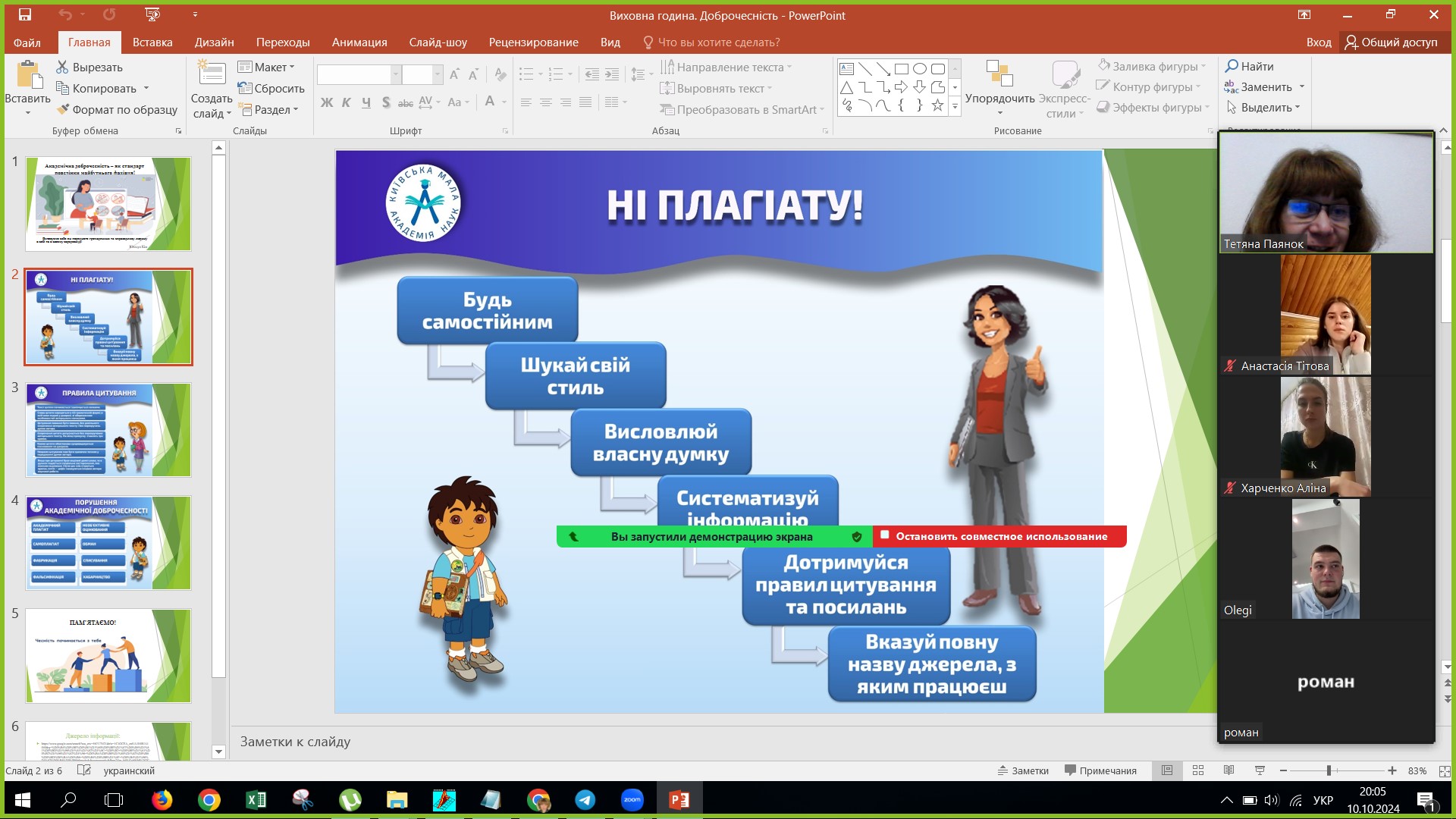Image resolution: width=1456 pixels, height=819 pixels.
Task: Click increase font size icon
Action: [454, 74]
